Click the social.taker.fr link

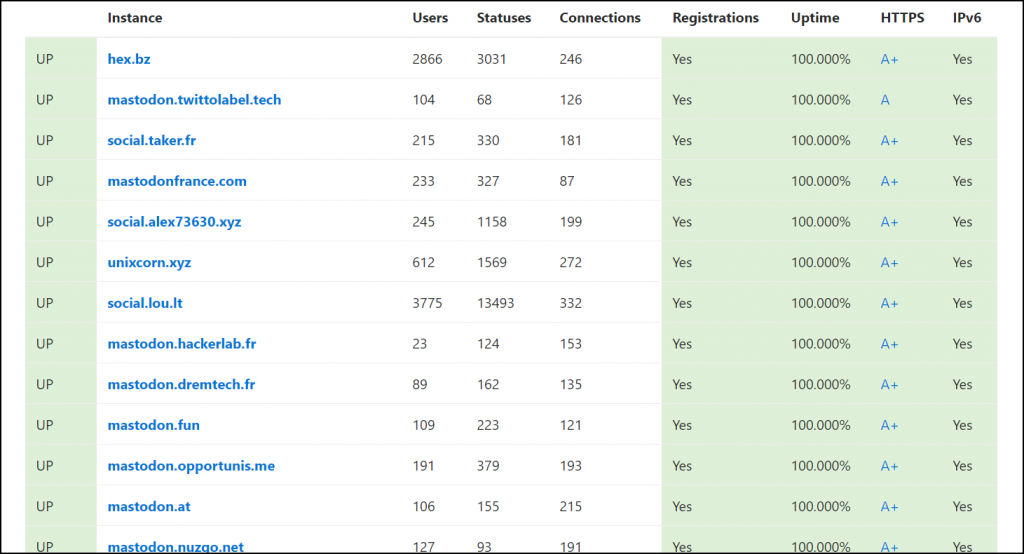point(152,141)
